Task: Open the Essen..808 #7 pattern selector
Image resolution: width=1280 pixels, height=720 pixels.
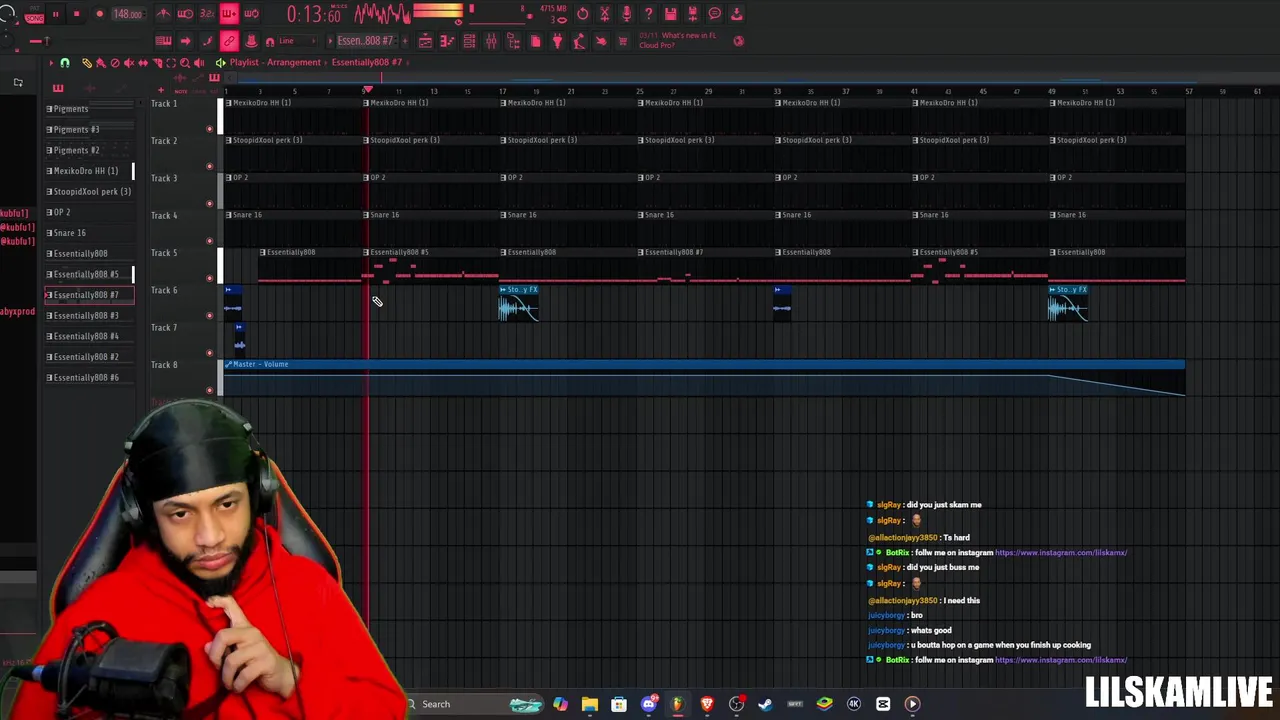Action: point(365,41)
